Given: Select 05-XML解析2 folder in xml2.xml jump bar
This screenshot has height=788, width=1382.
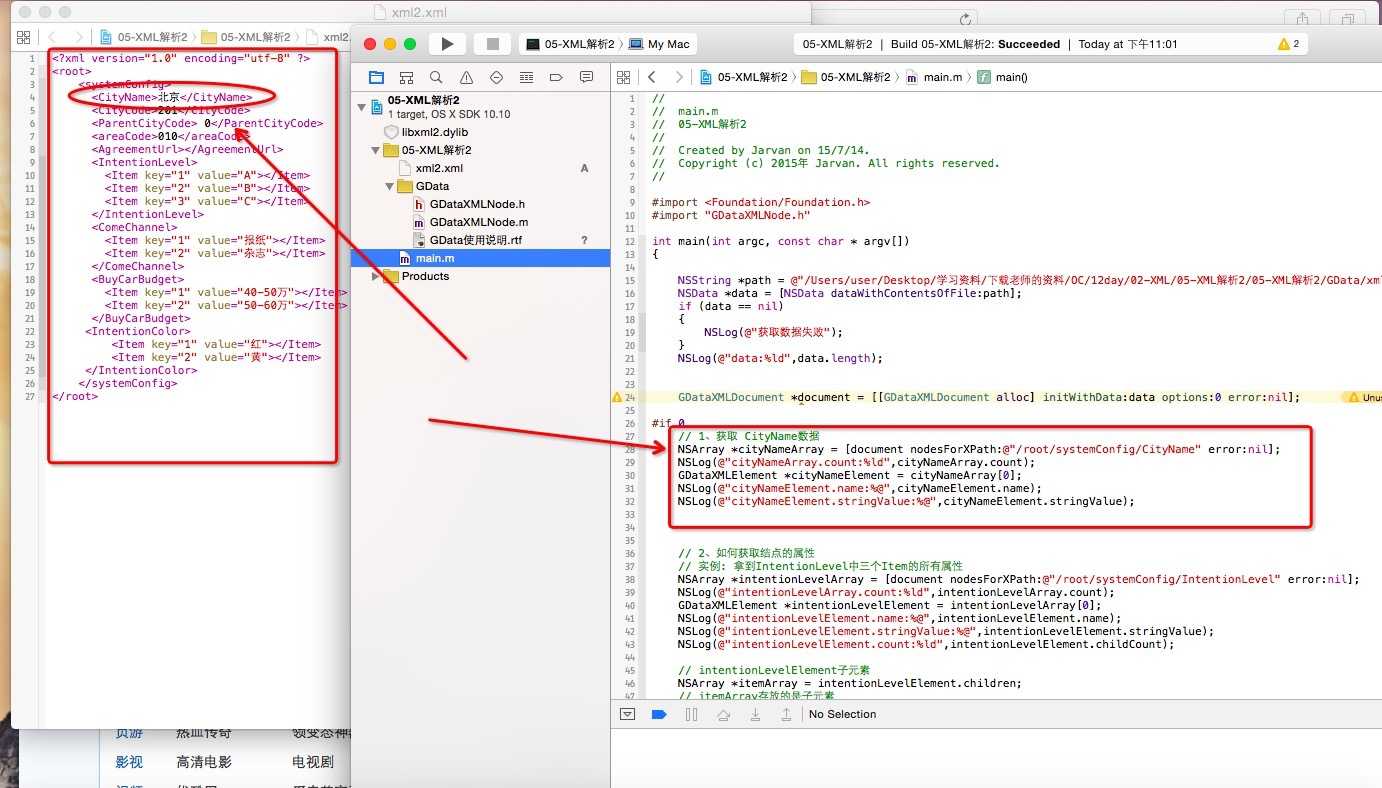Looking at the screenshot, I should pos(246,37).
